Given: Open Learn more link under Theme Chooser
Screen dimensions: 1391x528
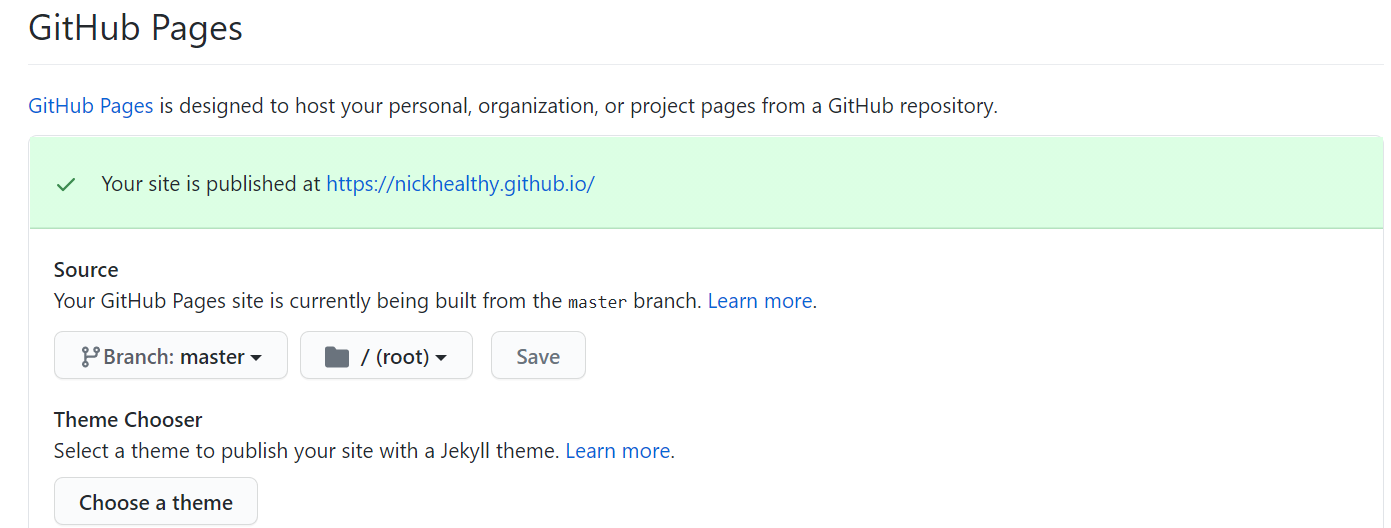Looking at the screenshot, I should pyautogui.click(x=618, y=451).
